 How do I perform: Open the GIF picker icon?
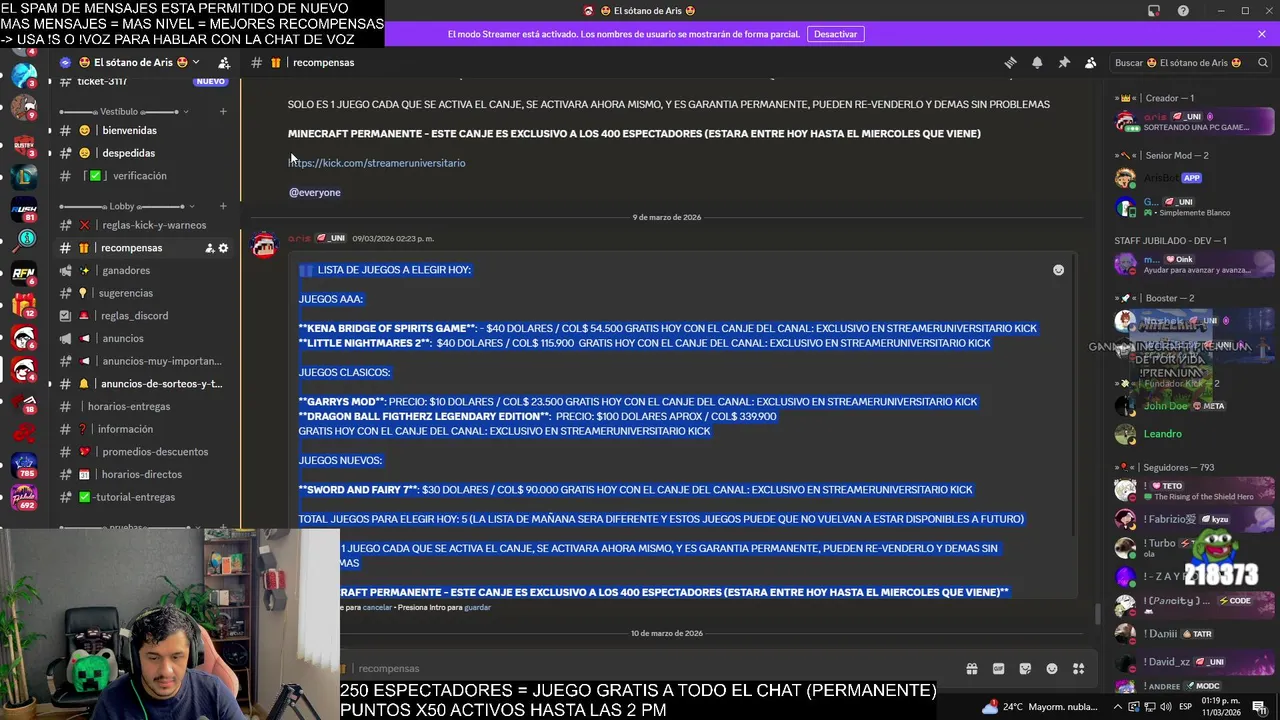[998, 669]
